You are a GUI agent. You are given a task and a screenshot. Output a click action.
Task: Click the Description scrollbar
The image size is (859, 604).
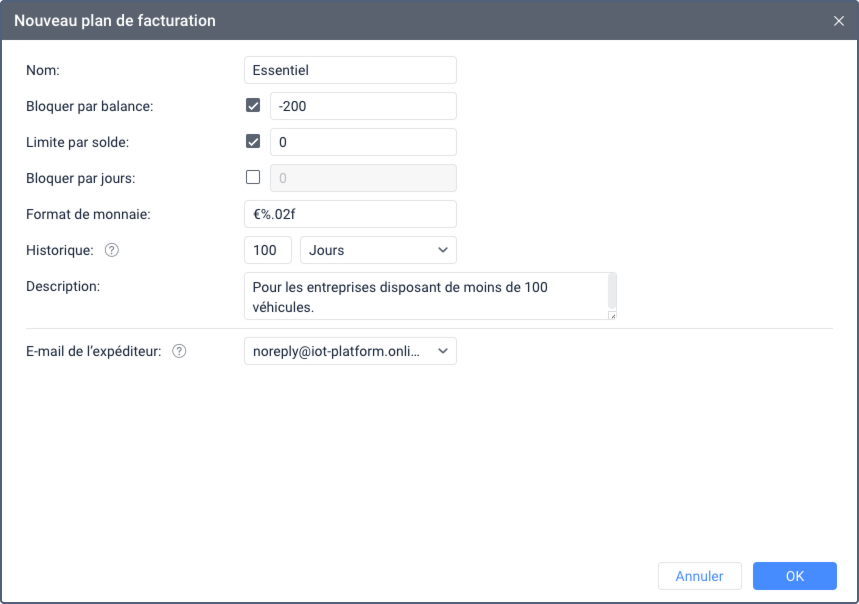click(x=612, y=292)
